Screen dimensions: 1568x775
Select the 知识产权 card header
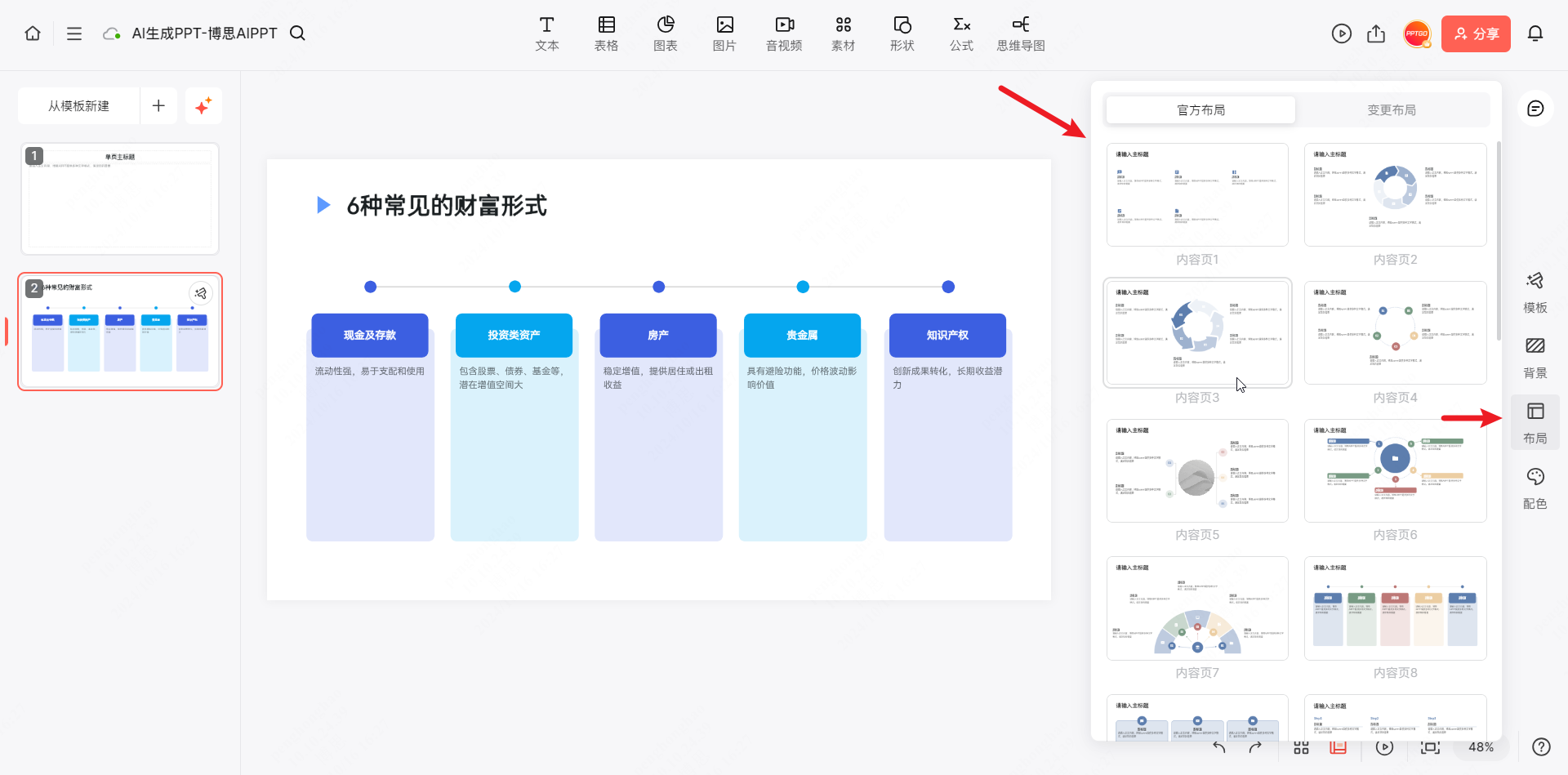point(947,336)
